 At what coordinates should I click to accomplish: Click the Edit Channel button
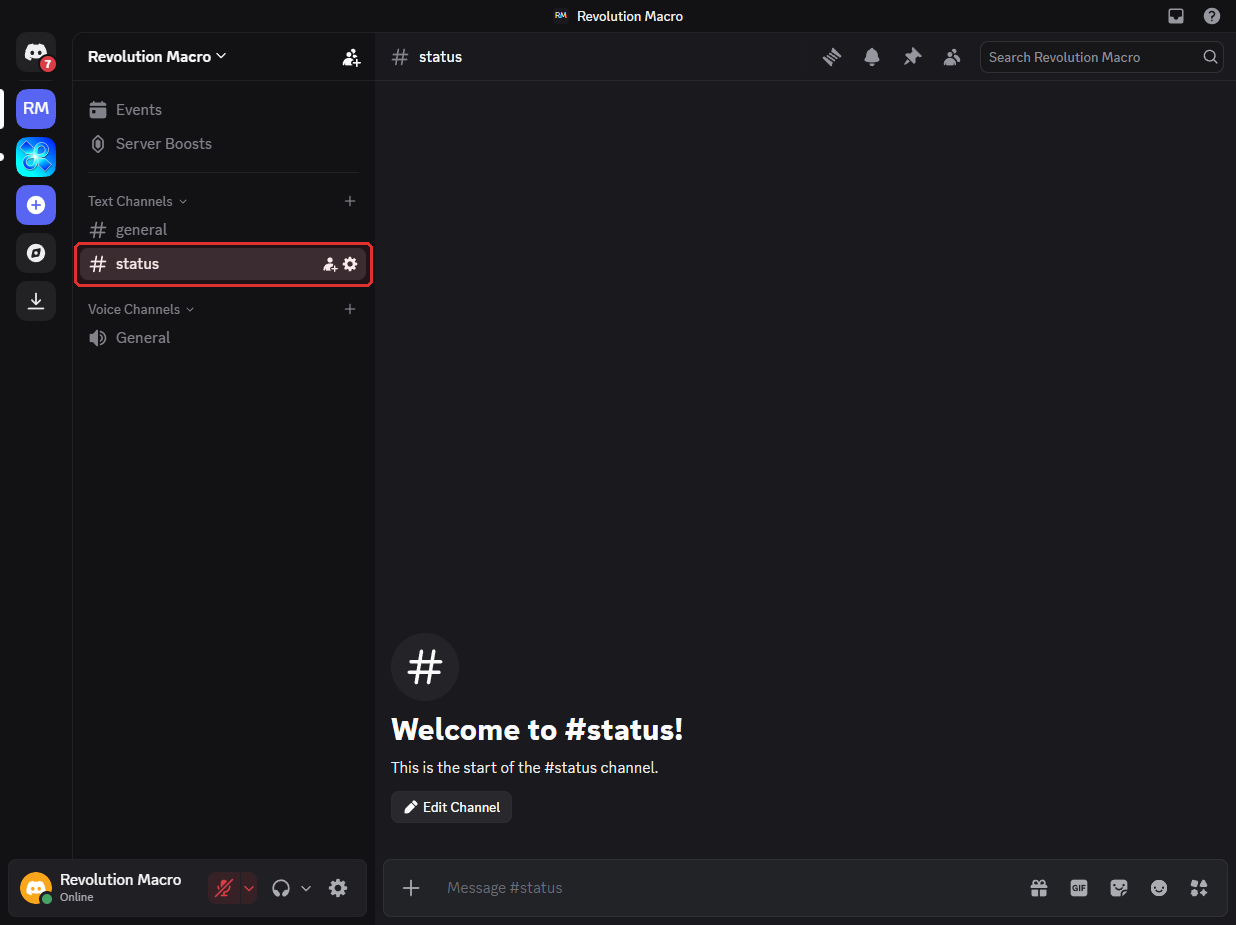(451, 807)
